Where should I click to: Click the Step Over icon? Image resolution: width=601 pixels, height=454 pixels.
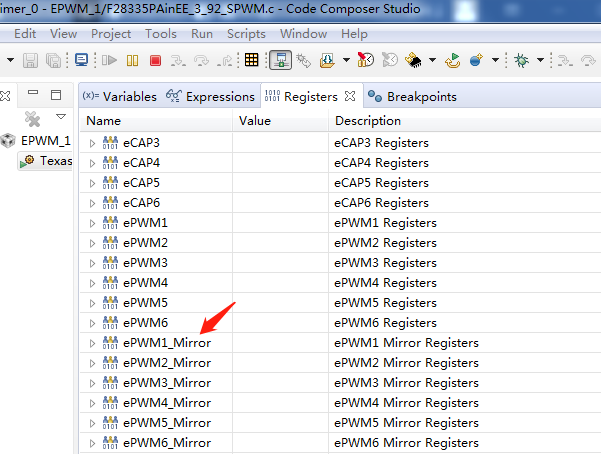(201, 61)
